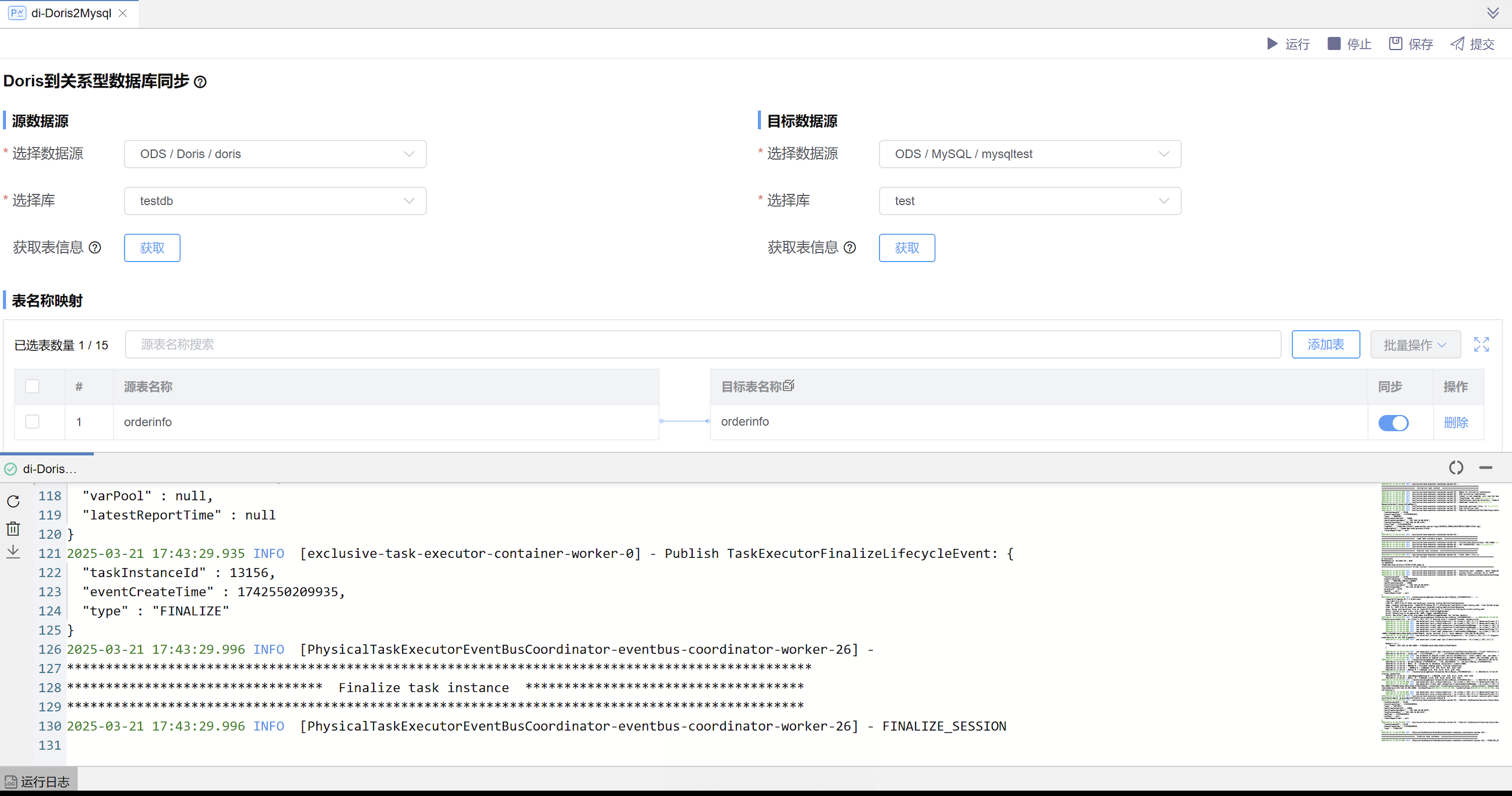Clear the log with trash icon
1512x796 pixels.
13,528
